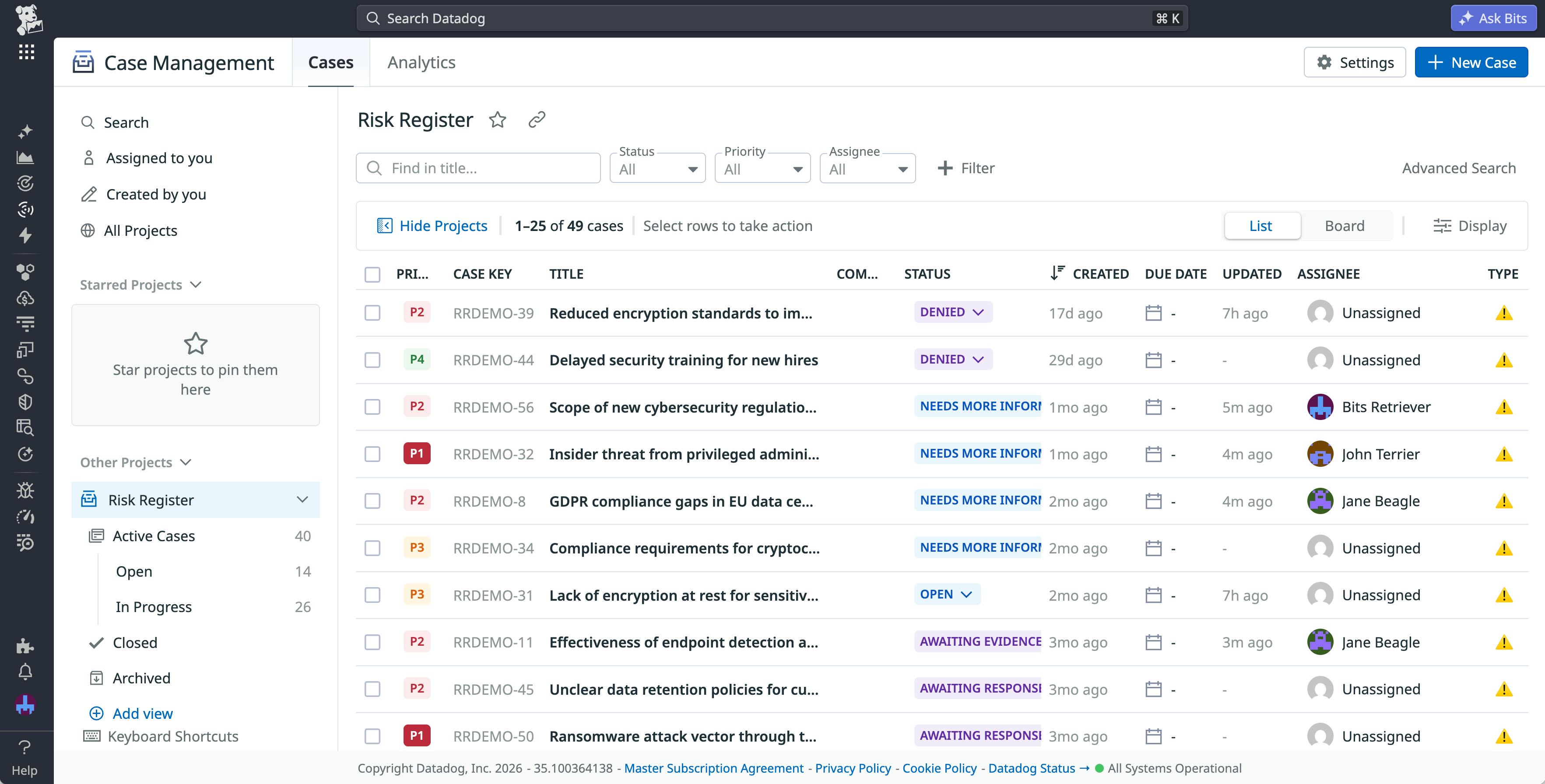Open the apps grid icon in sidebar

pos(26,52)
